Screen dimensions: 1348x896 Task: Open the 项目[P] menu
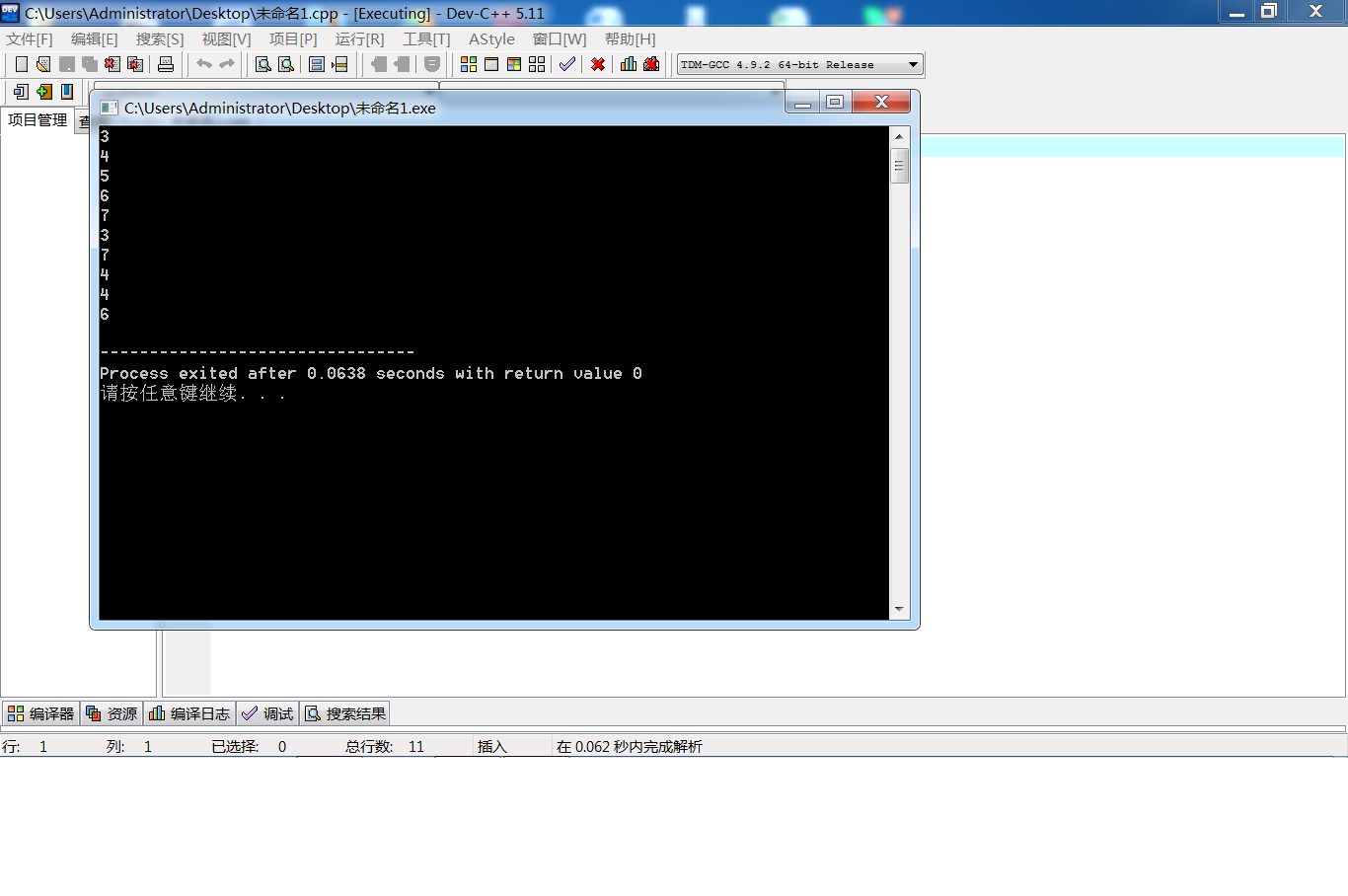click(293, 38)
